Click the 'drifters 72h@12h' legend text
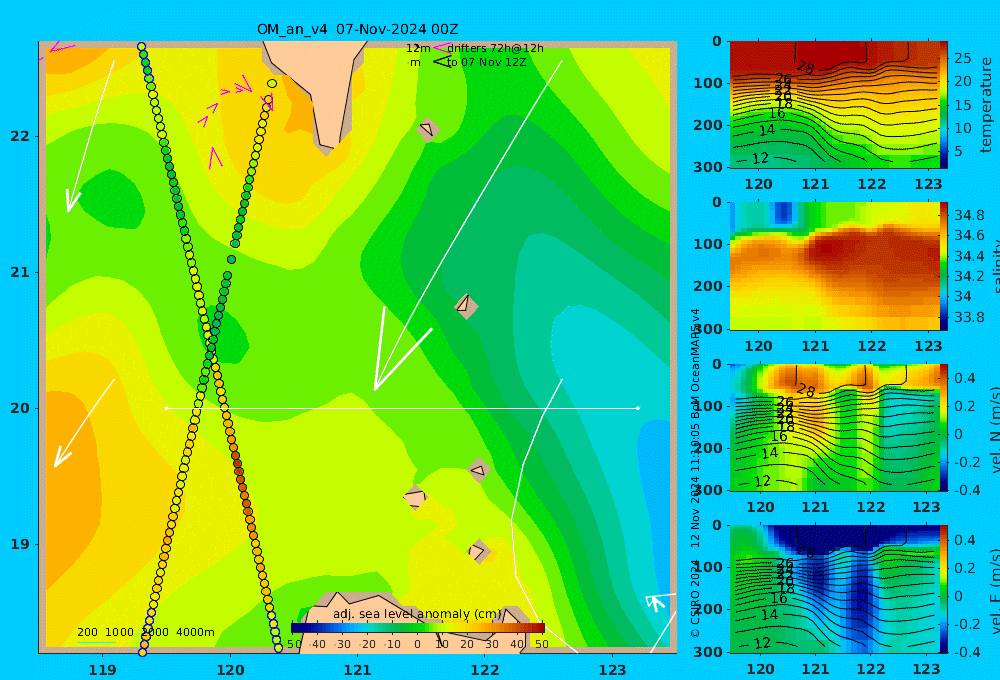The height and width of the screenshot is (680, 1000). [x=495, y=48]
